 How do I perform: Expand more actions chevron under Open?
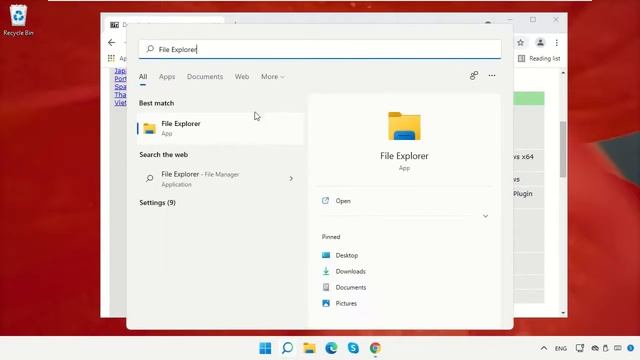point(485,216)
